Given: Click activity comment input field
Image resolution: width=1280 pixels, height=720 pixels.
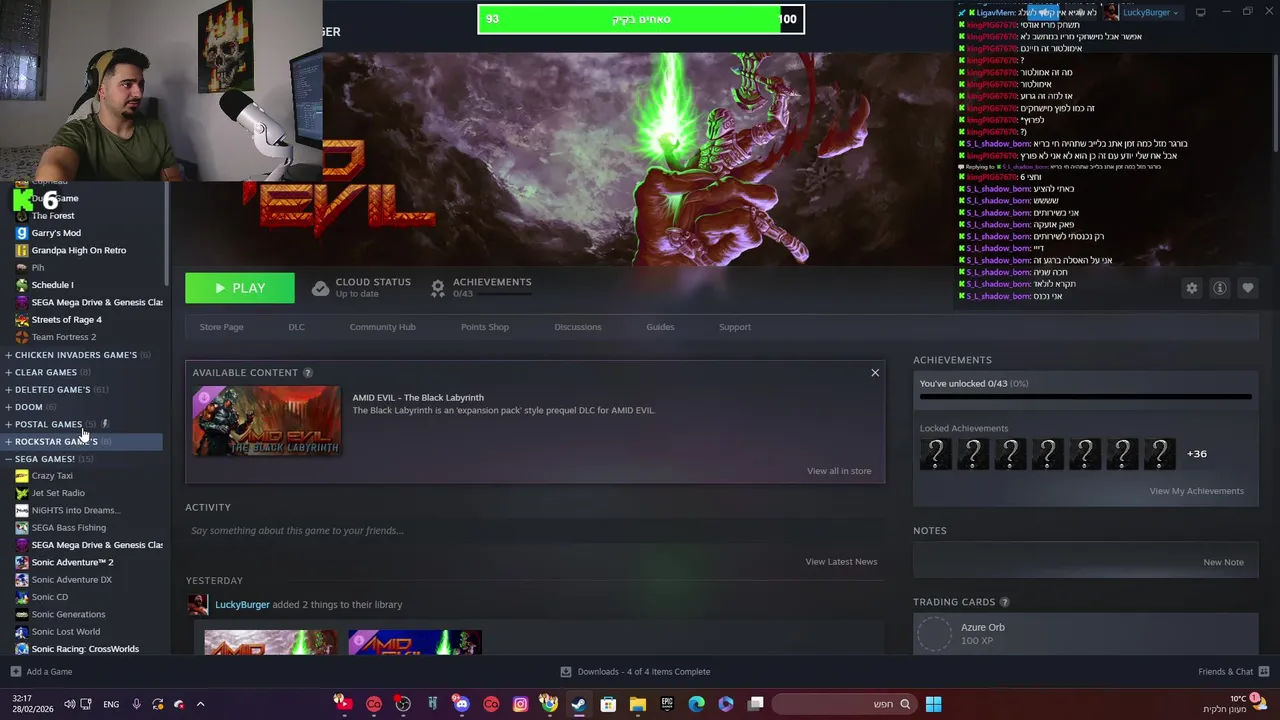Looking at the screenshot, I should click(535, 531).
